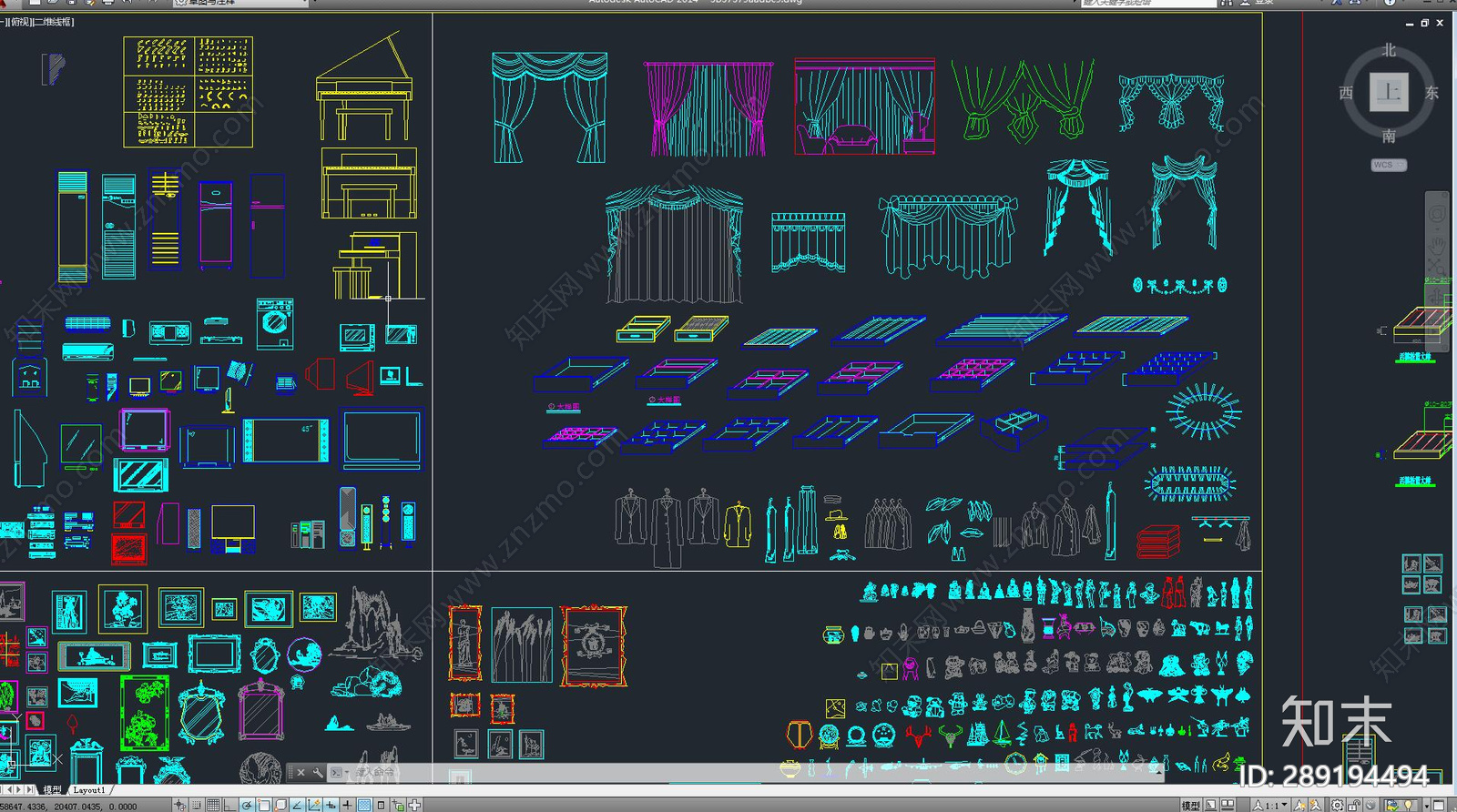Image resolution: width=1457 pixels, height=812 pixels.
Task: Jump to first layout tab arrow
Action: click(3, 789)
